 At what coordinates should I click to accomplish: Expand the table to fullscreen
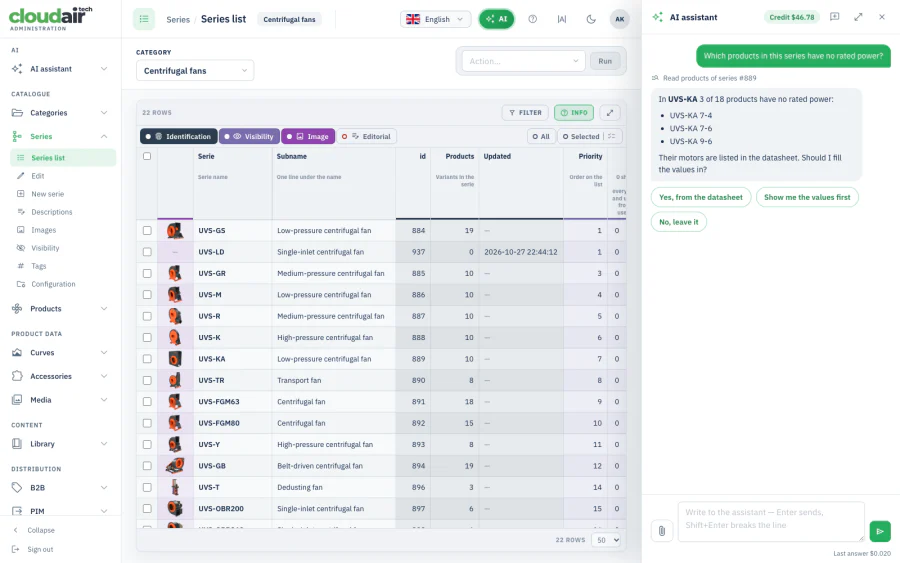pyautogui.click(x=610, y=112)
